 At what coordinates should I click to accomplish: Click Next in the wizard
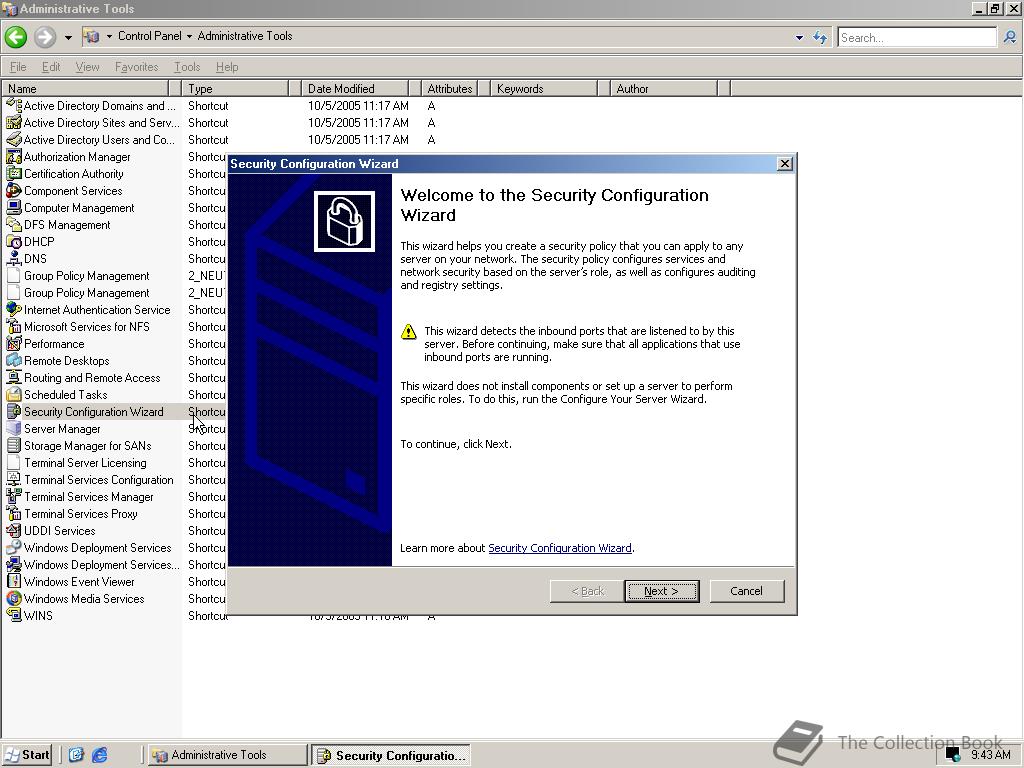pyautogui.click(x=662, y=591)
